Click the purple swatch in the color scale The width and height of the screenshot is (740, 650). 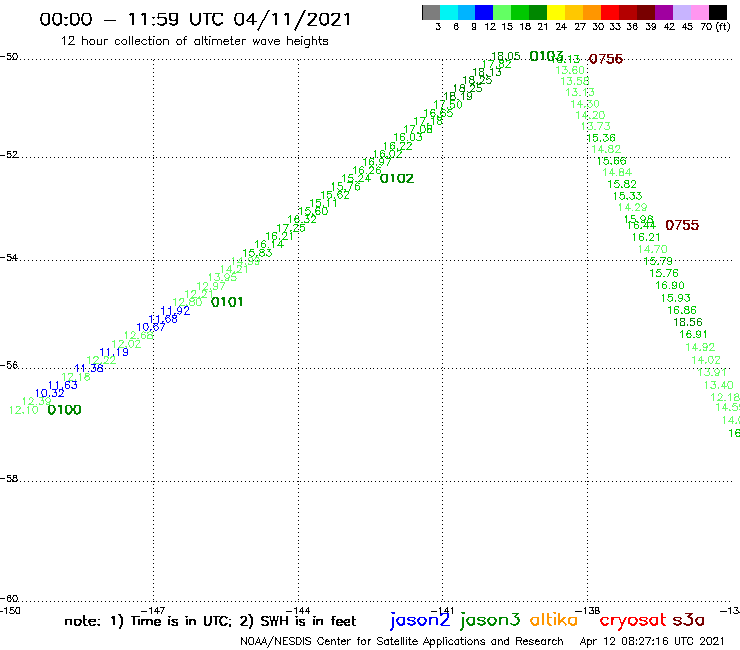664,13
